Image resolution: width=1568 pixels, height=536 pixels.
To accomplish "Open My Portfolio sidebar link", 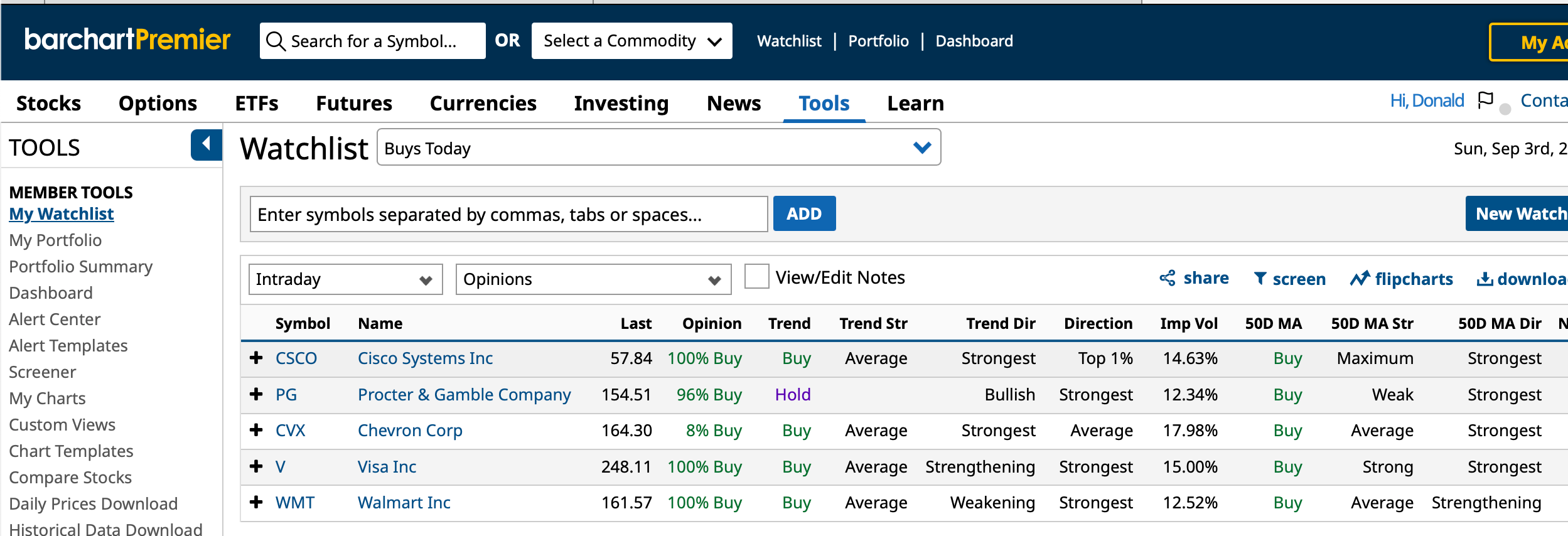I will coord(55,240).
